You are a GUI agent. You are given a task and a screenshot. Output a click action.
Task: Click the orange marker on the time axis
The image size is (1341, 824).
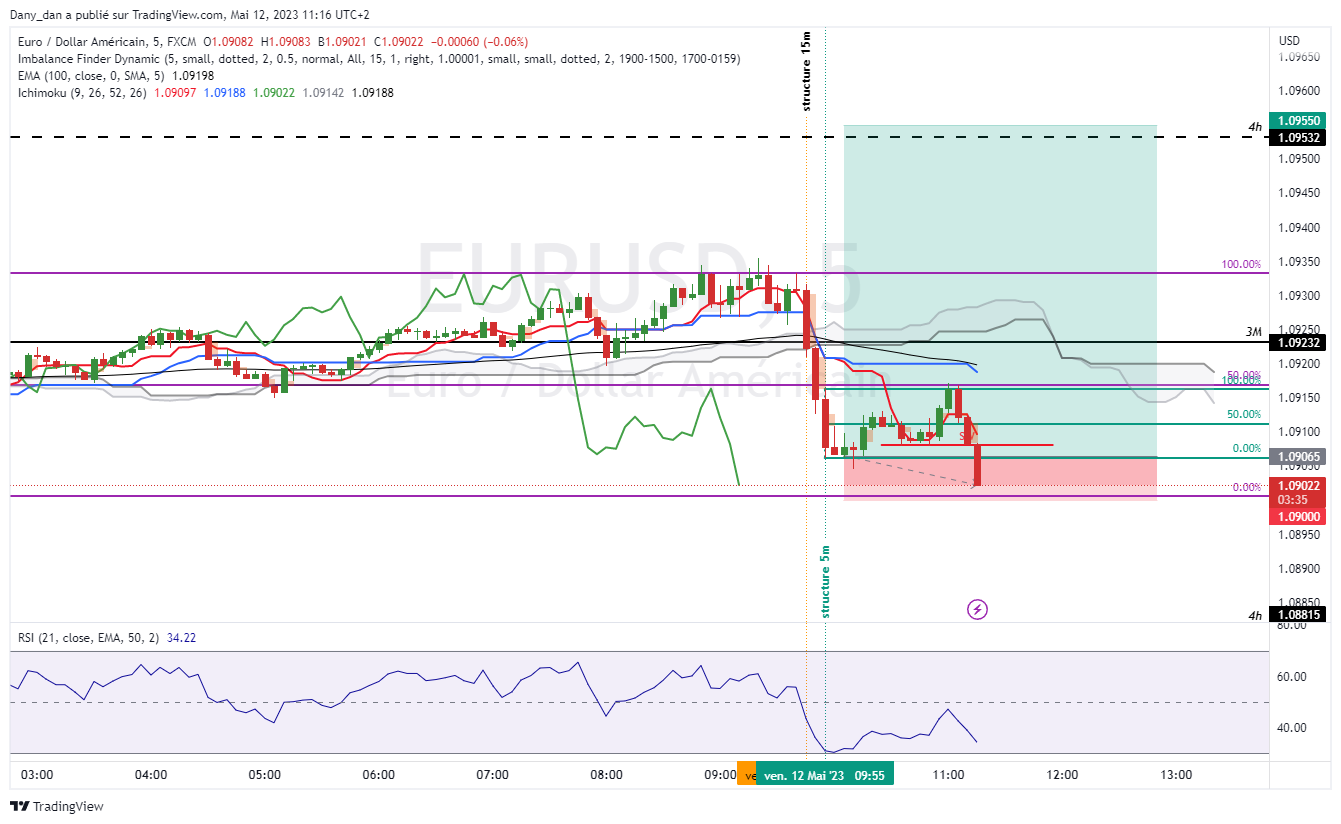tap(746, 774)
